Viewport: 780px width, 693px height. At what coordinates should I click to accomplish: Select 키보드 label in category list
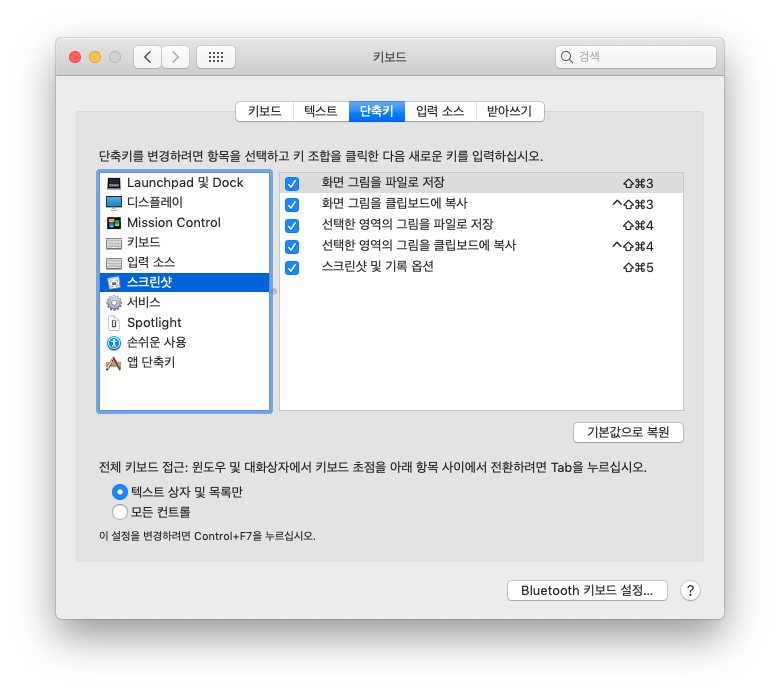click(x=144, y=242)
